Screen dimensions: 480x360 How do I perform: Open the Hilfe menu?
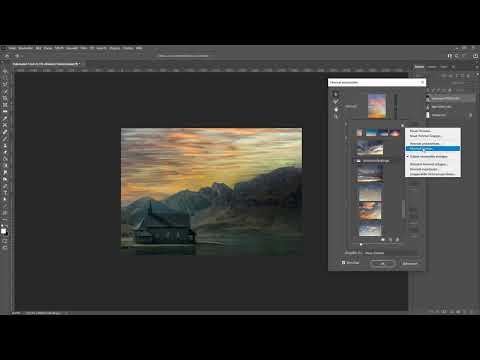click(139, 48)
